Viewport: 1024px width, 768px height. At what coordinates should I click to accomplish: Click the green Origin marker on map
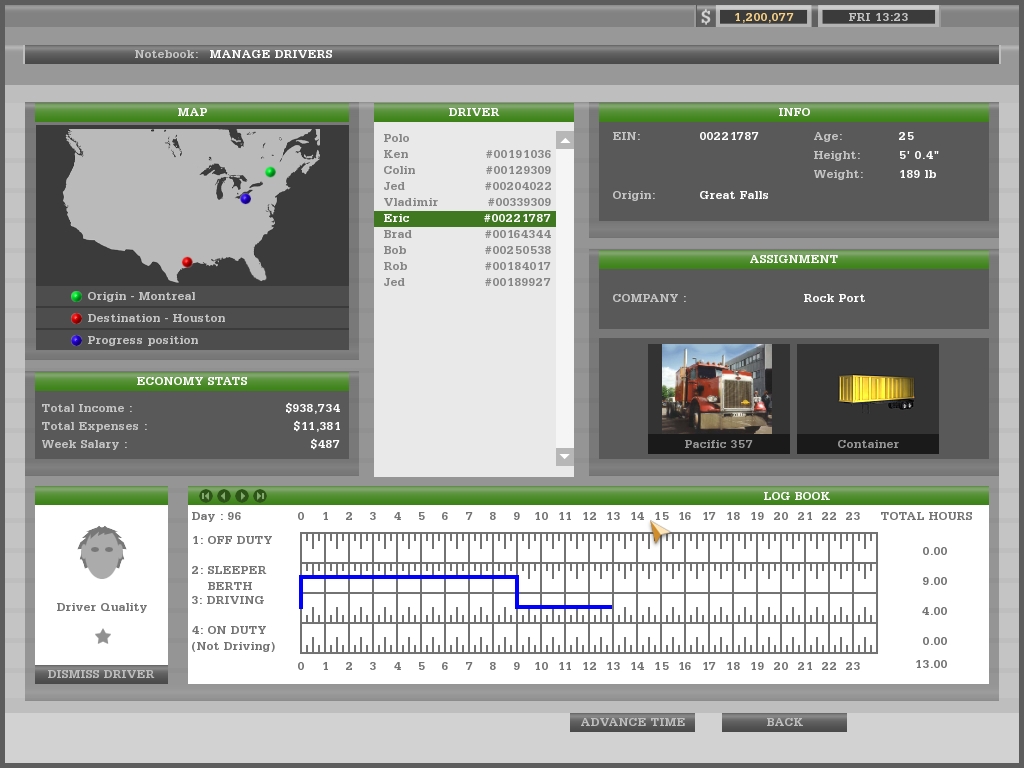(270, 172)
